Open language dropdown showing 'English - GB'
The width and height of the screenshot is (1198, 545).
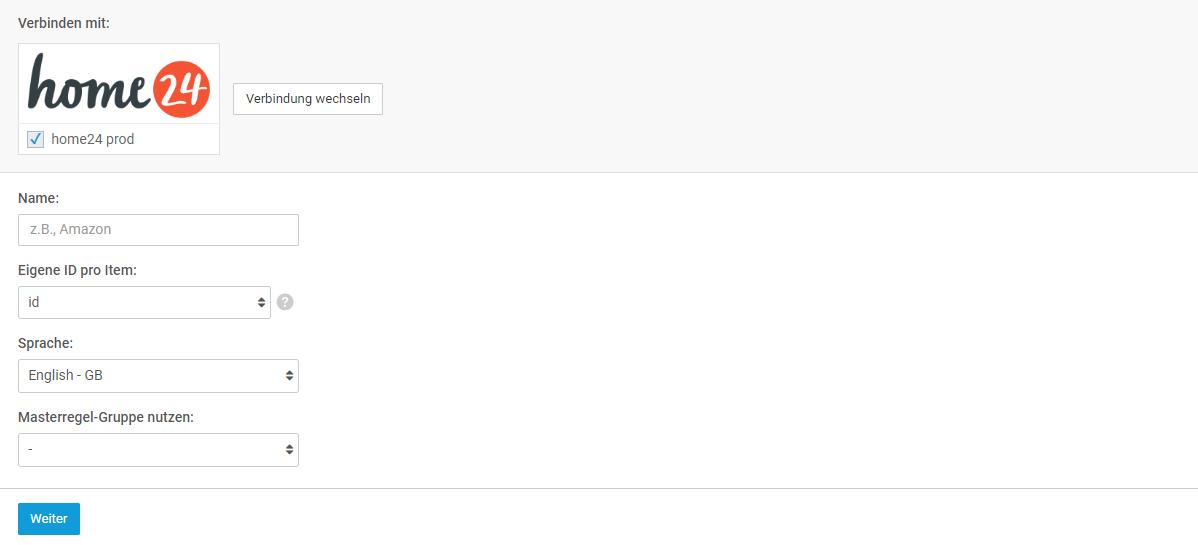158,376
